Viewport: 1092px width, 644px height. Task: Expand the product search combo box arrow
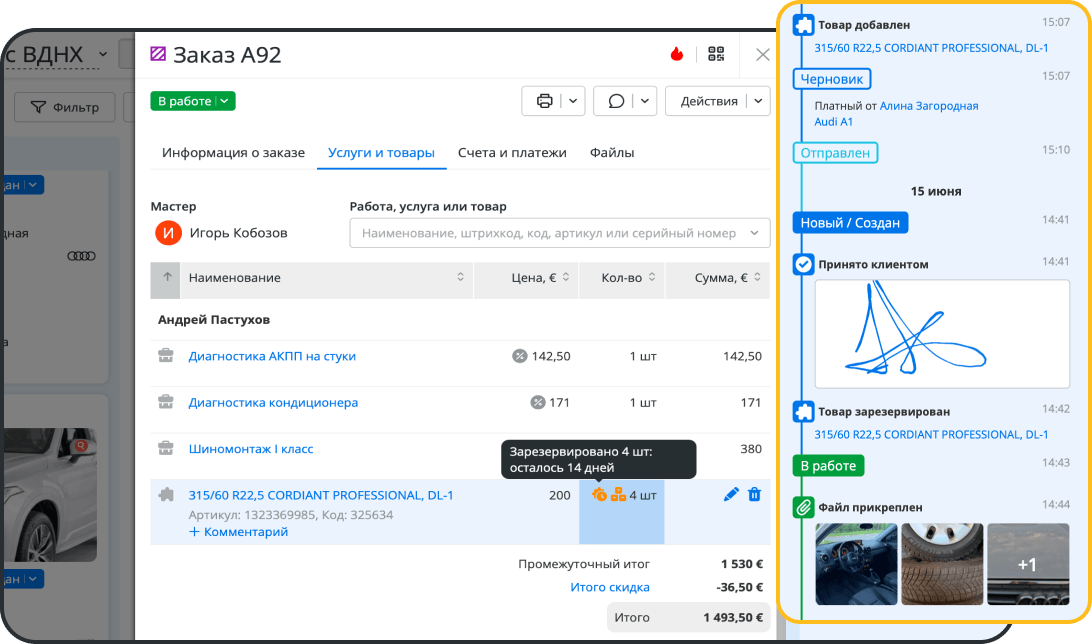pos(754,233)
